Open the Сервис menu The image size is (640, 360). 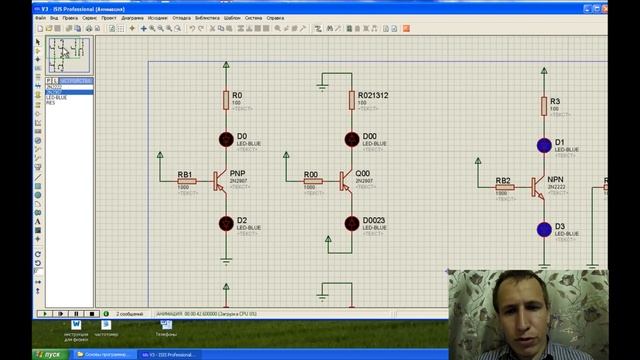click(89, 18)
